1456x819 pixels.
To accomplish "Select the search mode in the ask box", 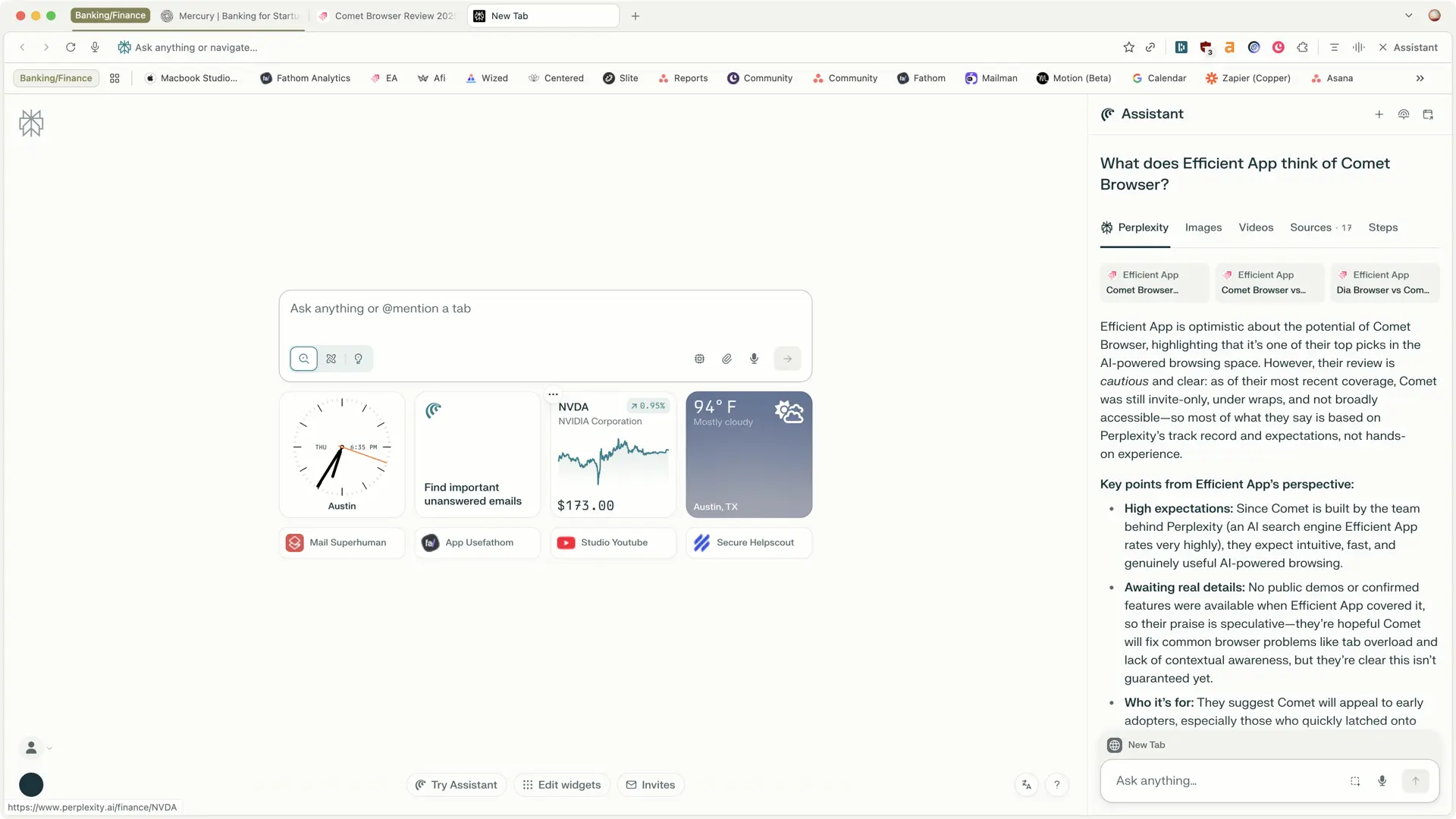I will pyautogui.click(x=304, y=358).
